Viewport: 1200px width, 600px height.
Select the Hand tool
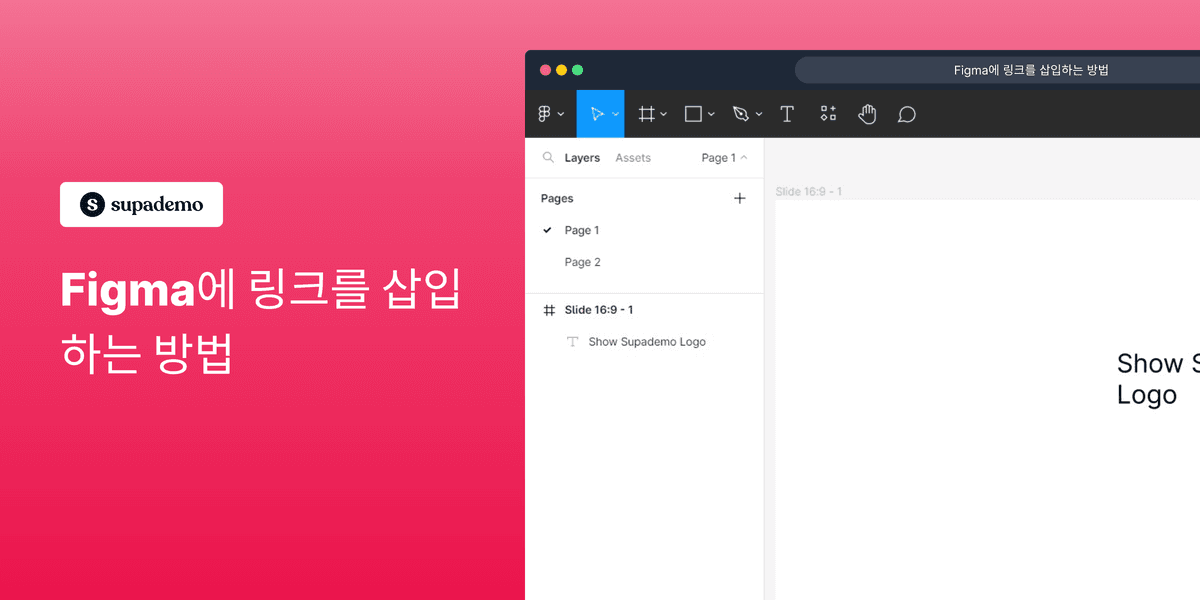coord(866,113)
